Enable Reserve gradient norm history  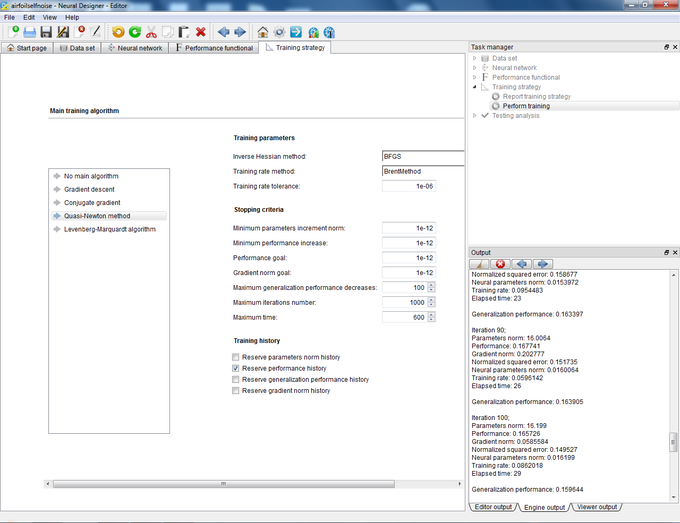coord(235,391)
